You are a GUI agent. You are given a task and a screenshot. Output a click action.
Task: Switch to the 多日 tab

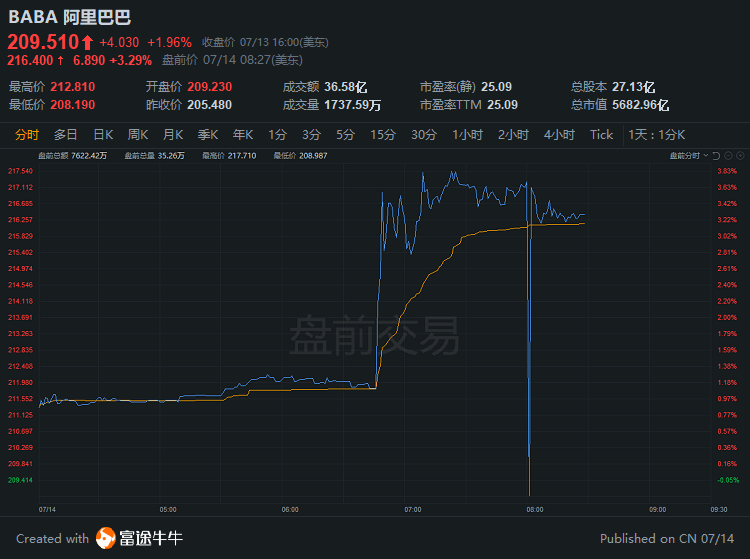point(66,135)
